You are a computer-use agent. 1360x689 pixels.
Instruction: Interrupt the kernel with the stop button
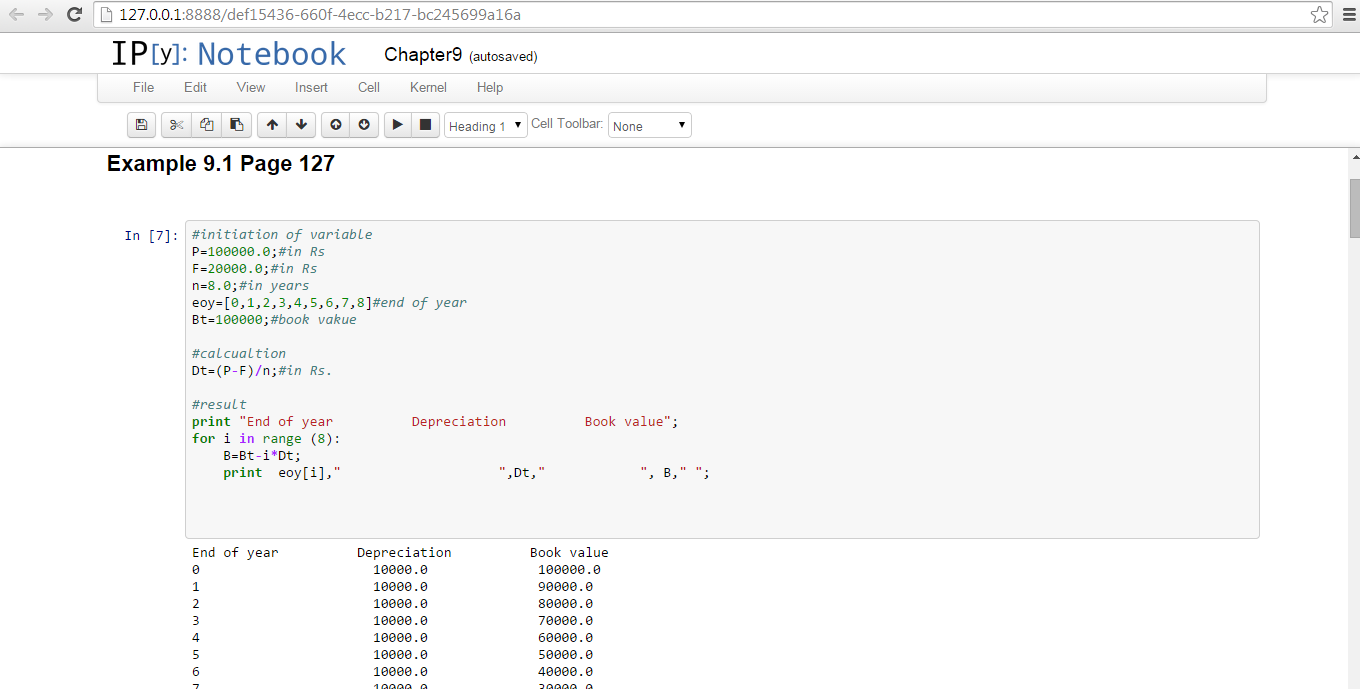point(425,125)
